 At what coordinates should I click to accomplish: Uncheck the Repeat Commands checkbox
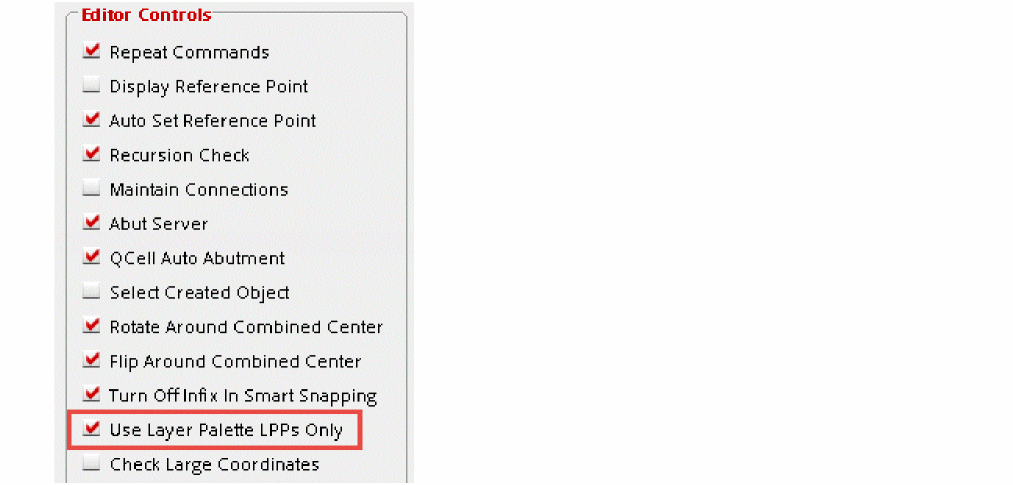(x=92, y=52)
